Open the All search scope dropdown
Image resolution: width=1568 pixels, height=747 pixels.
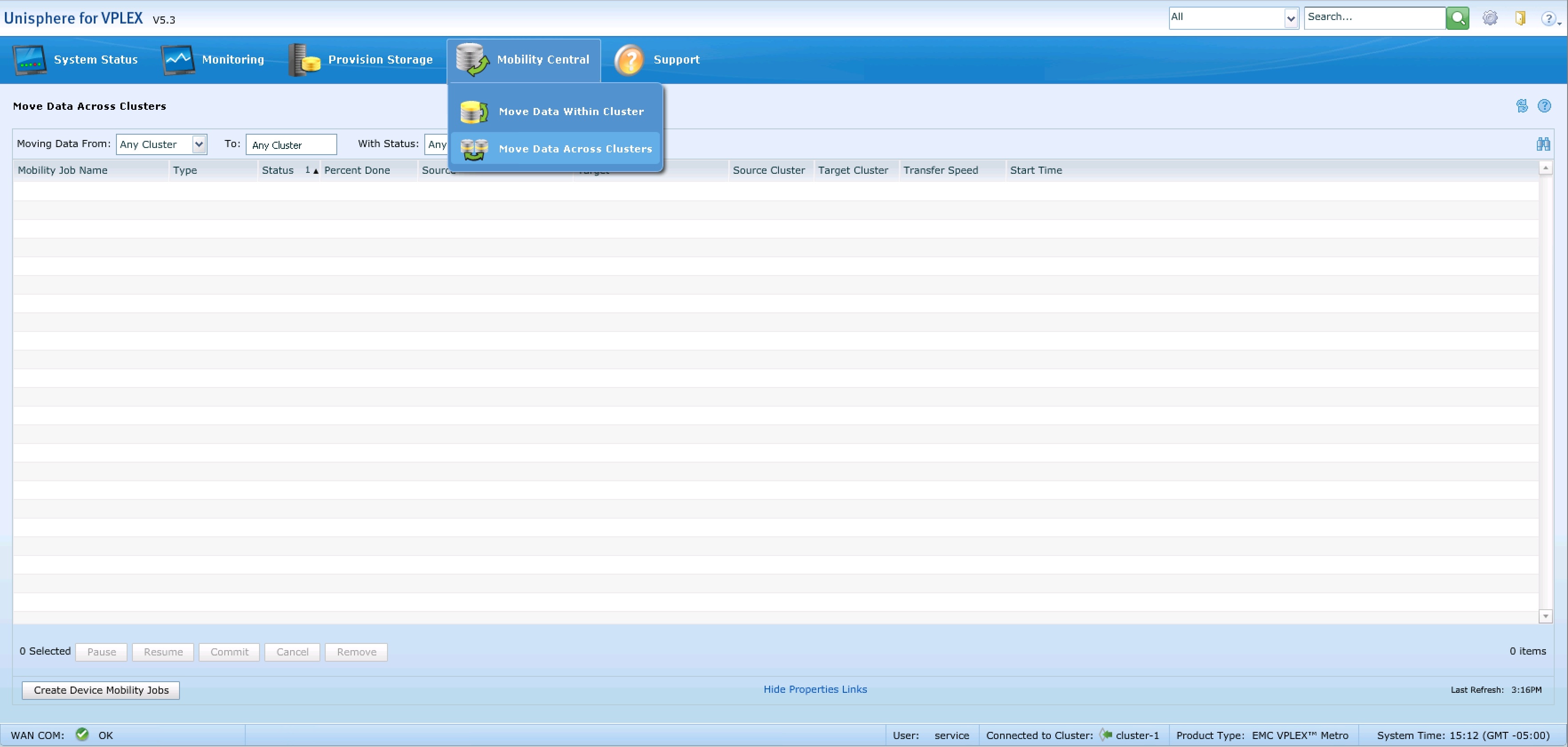[x=1234, y=18]
